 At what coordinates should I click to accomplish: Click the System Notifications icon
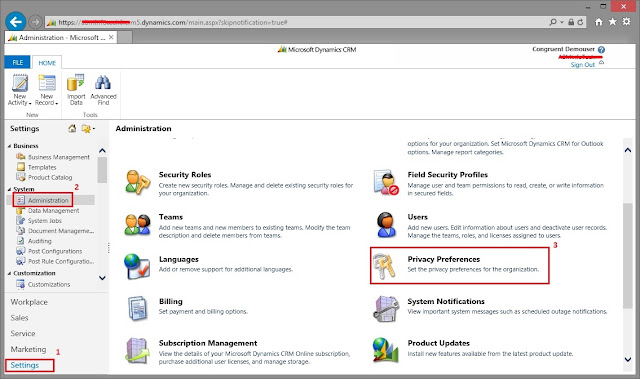pos(386,309)
